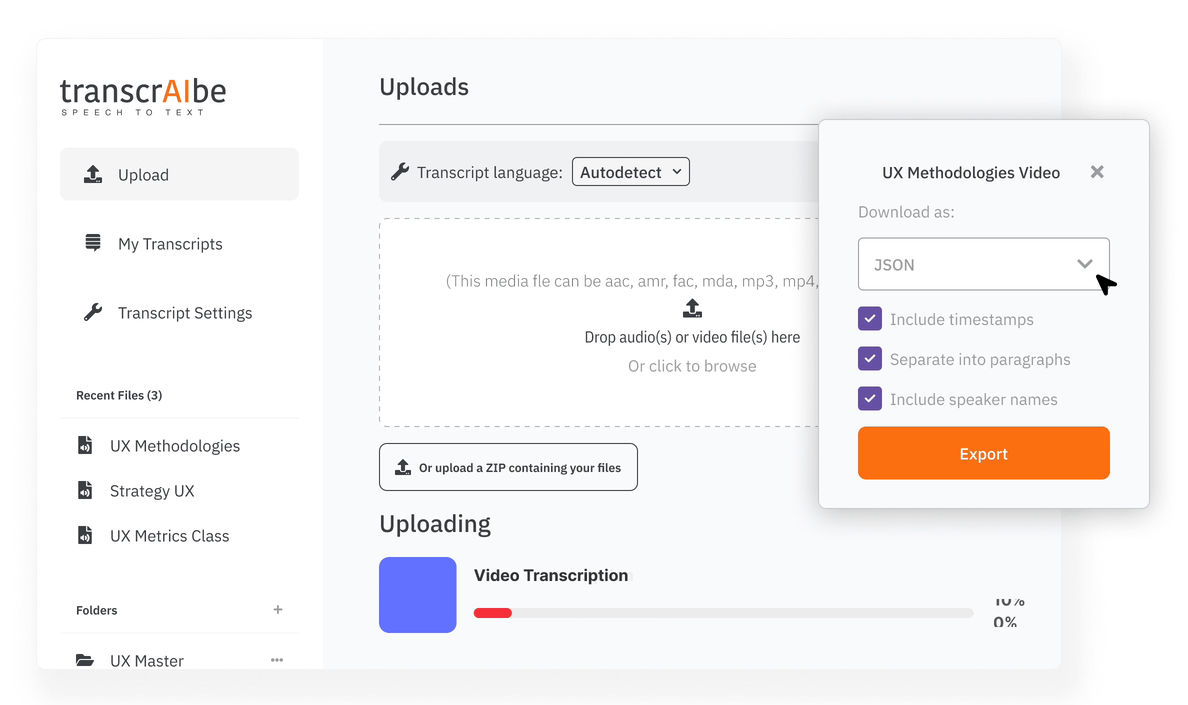This screenshot has height=705, width=1188.
Task: Upload a ZIP containing your files
Action: (508, 466)
